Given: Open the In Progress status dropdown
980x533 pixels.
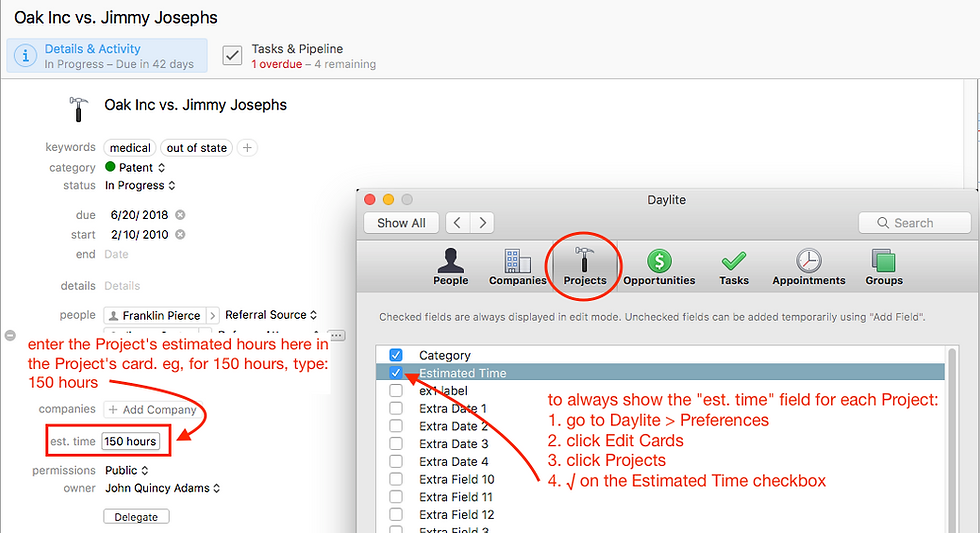Looking at the screenshot, I should coord(140,186).
